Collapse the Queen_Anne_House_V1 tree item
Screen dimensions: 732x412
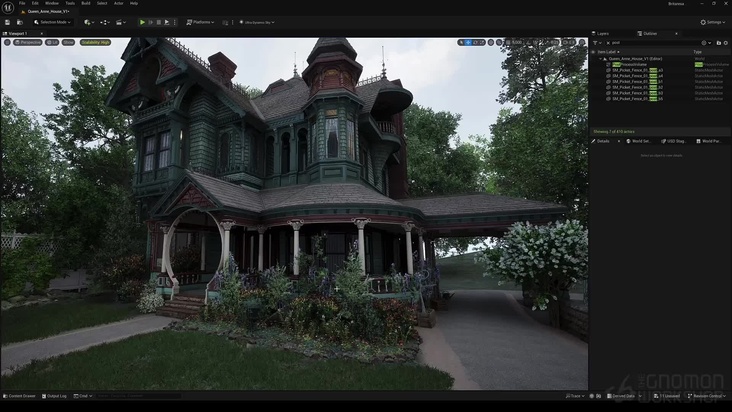point(599,58)
